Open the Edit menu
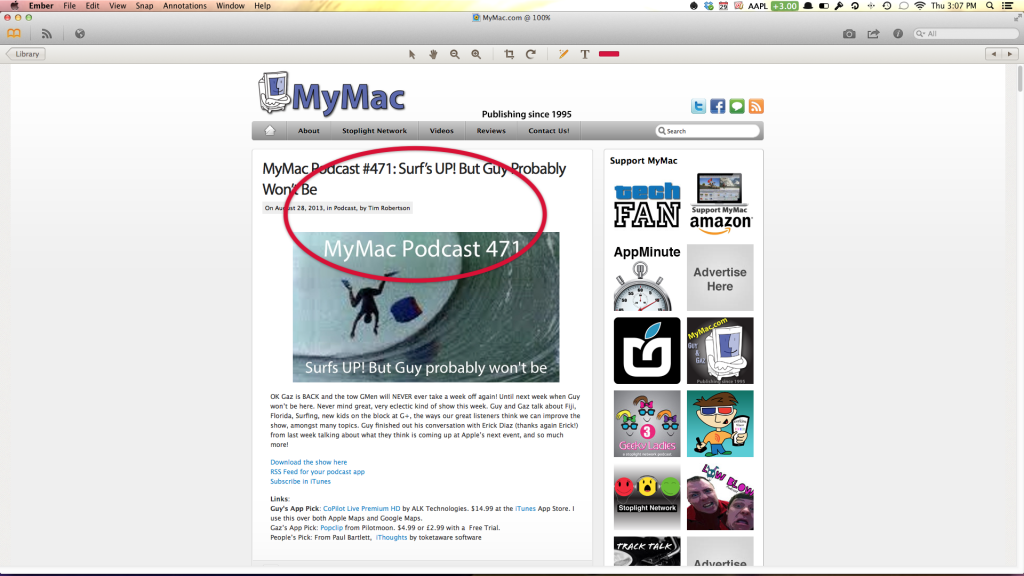This screenshot has height=576, width=1024. (92, 6)
